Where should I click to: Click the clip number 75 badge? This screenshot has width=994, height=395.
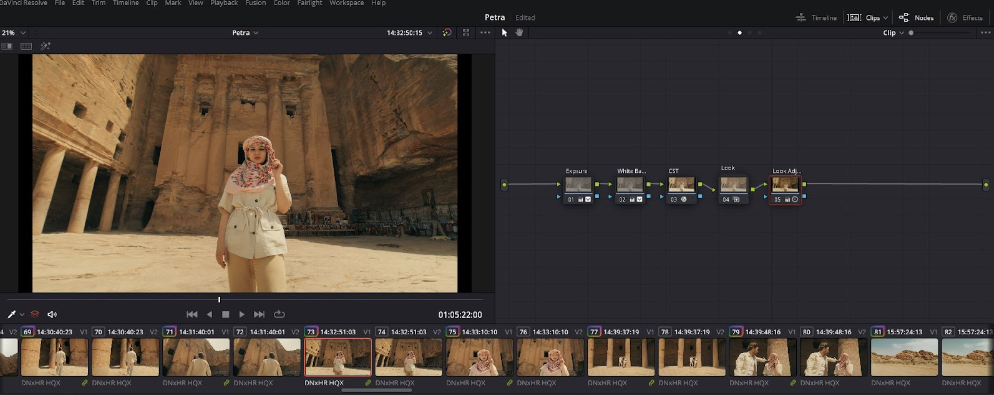click(x=452, y=332)
